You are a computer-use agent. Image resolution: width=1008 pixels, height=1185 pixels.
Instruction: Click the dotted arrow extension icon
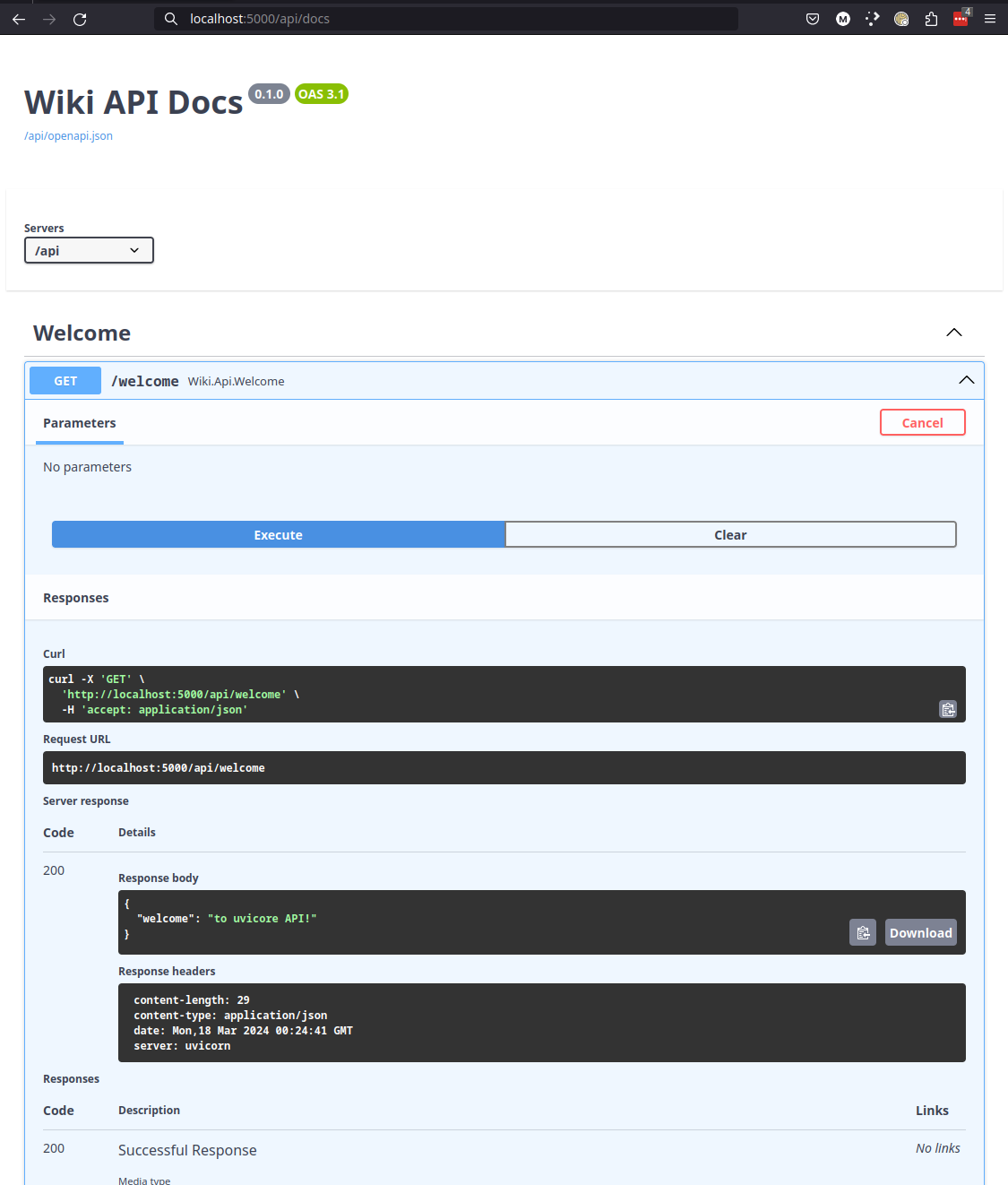click(872, 19)
